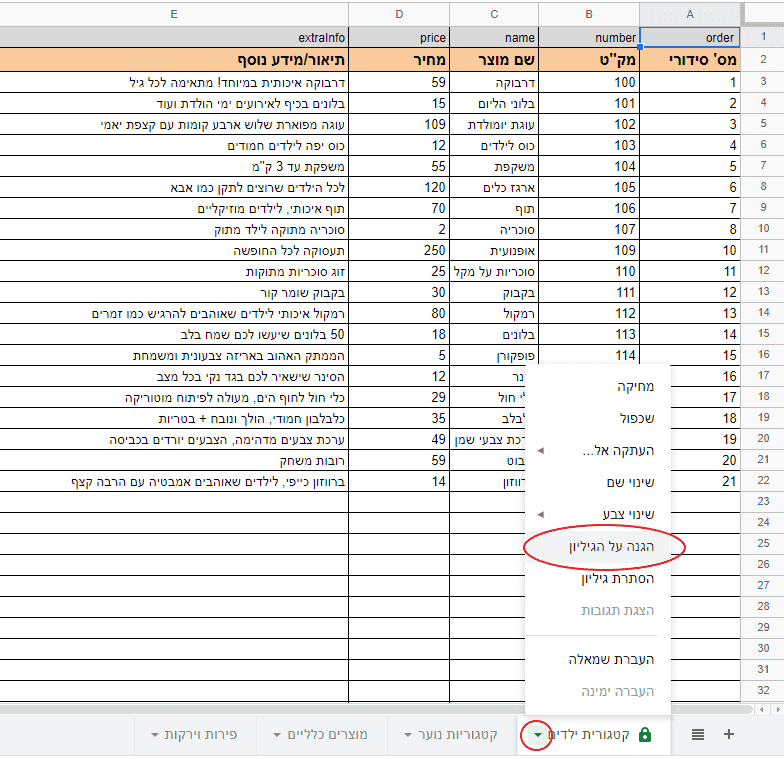Select column E header
The image size is (784, 759).
click(174, 14)
